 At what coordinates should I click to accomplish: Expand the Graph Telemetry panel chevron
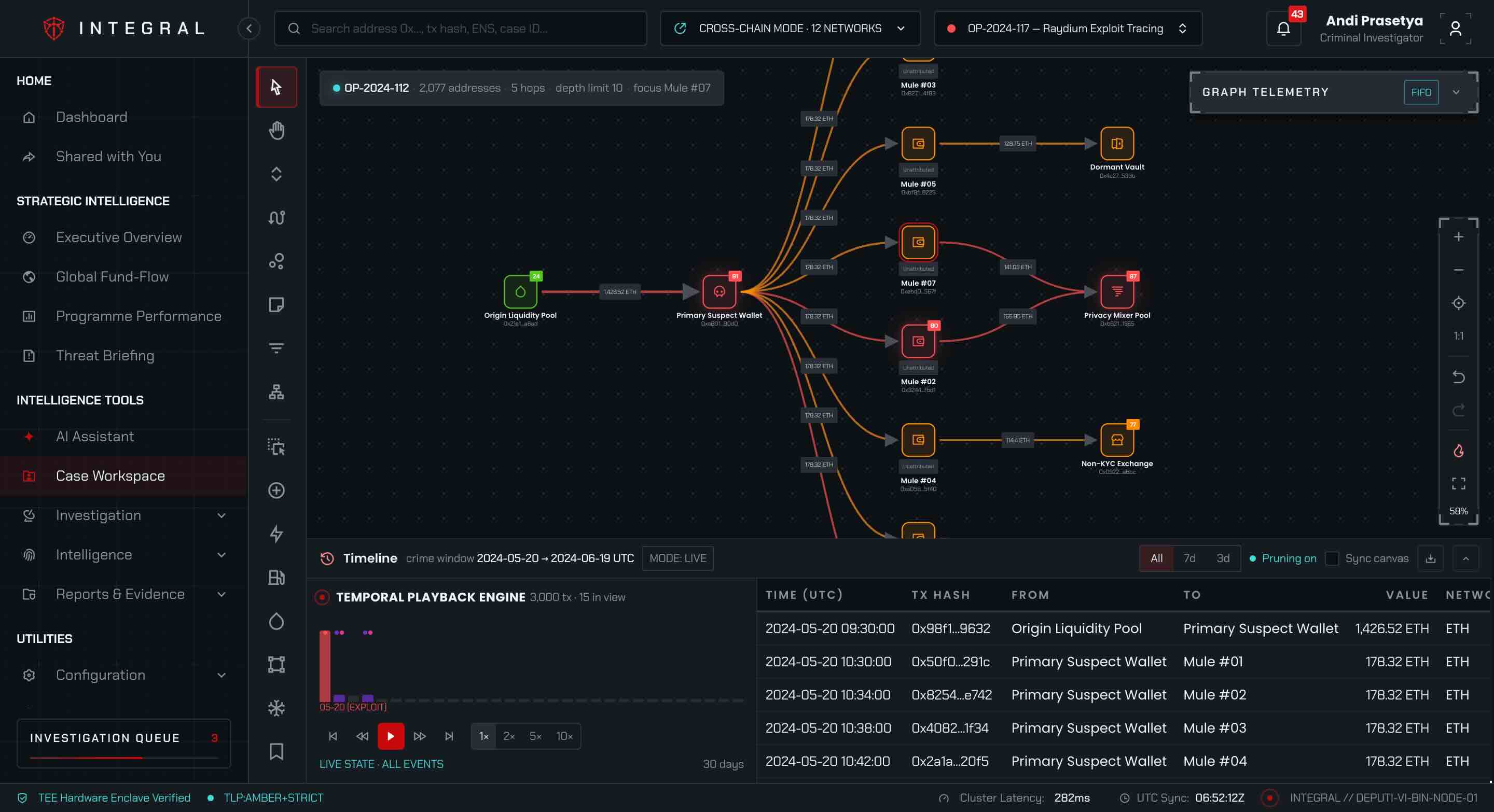point(1456,92)
